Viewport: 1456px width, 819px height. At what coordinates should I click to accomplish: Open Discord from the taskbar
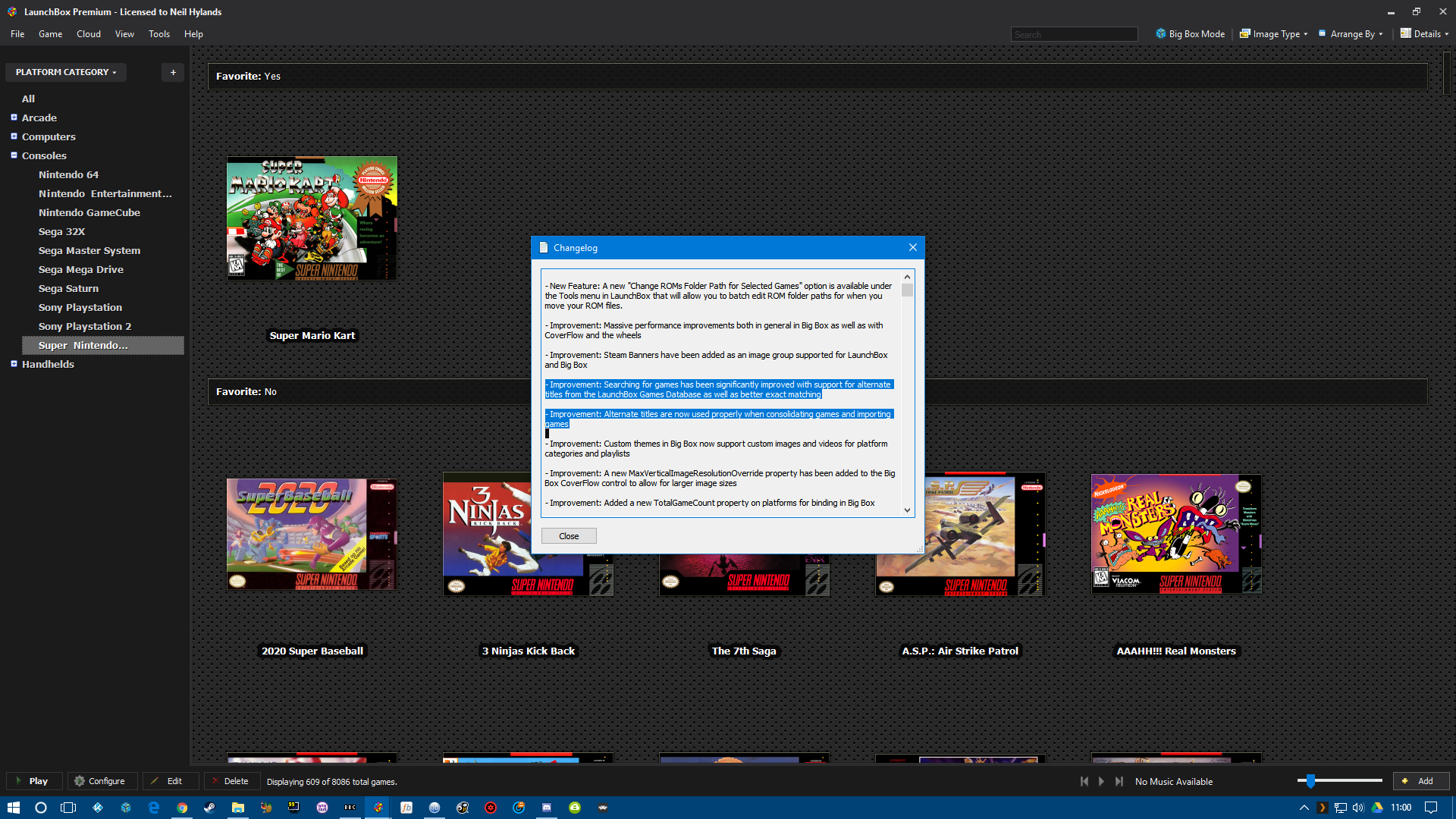pos(547,808)
